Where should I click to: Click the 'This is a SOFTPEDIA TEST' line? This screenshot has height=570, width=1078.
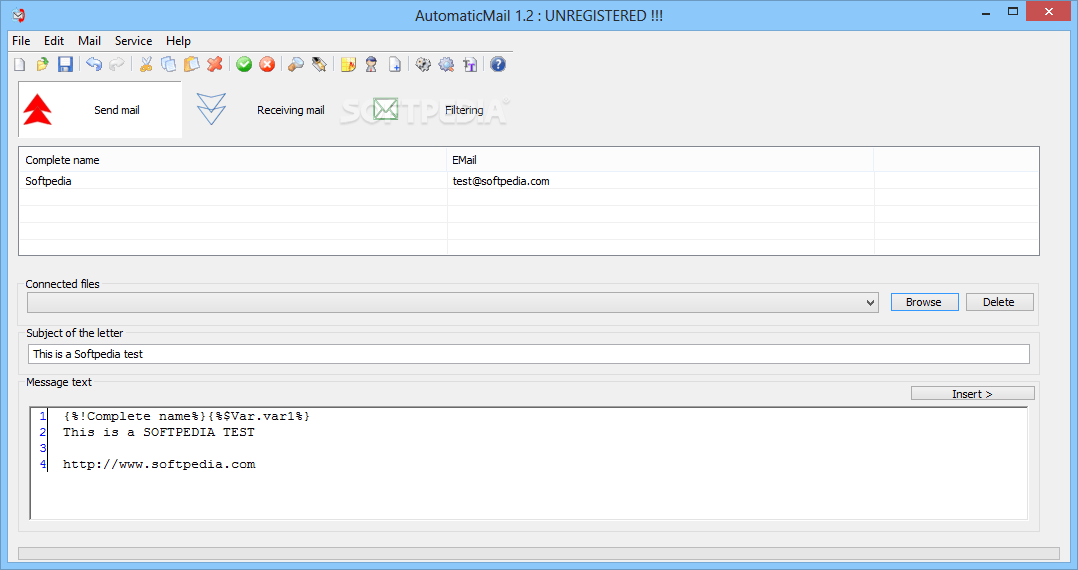159,432
